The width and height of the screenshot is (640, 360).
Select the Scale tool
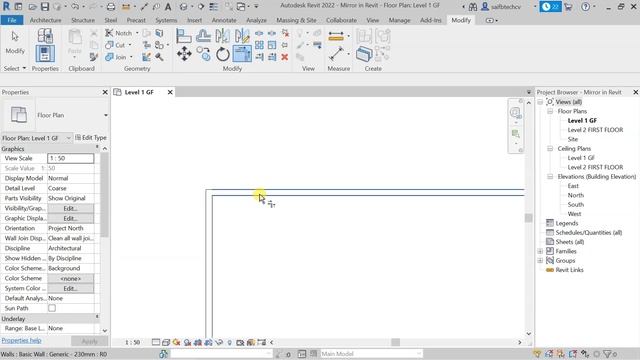tap(272, 45)
